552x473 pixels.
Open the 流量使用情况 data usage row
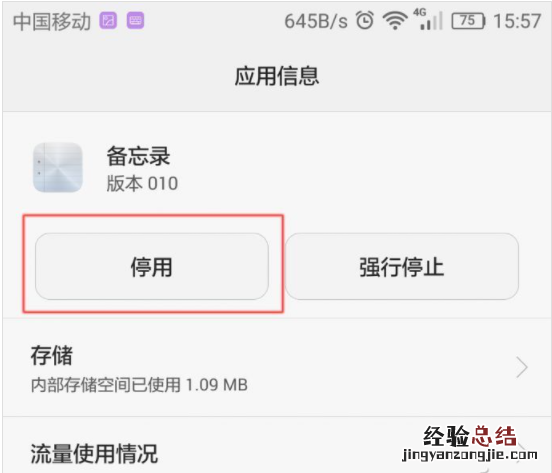coord(276,446)
